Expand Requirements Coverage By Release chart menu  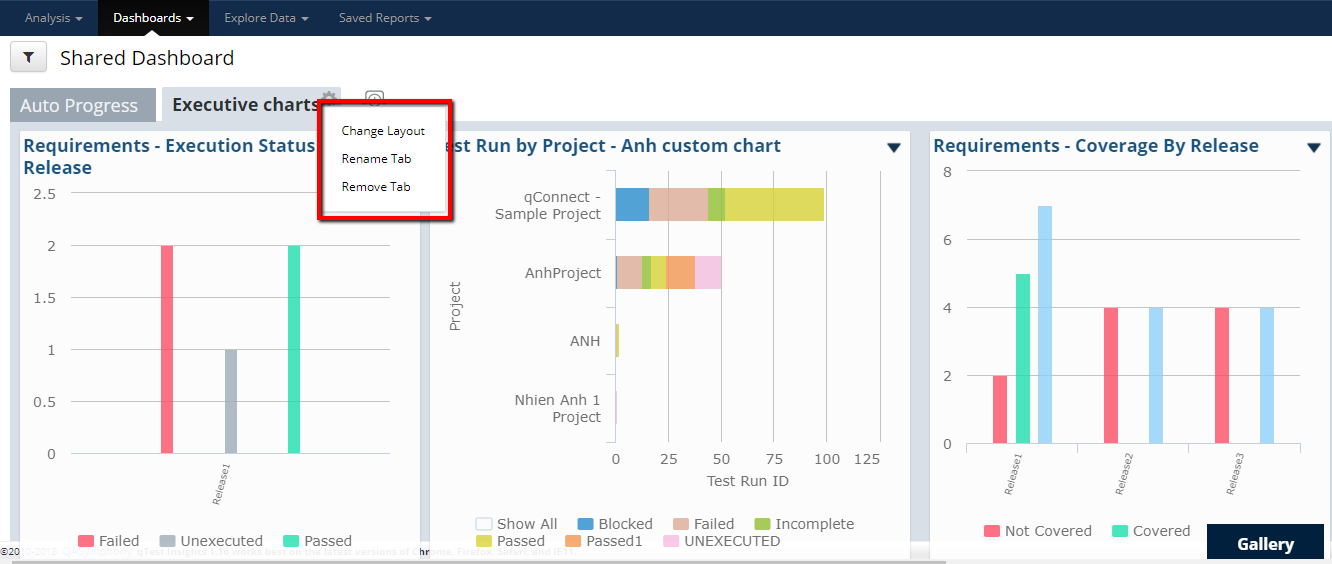pos(1314,148)
